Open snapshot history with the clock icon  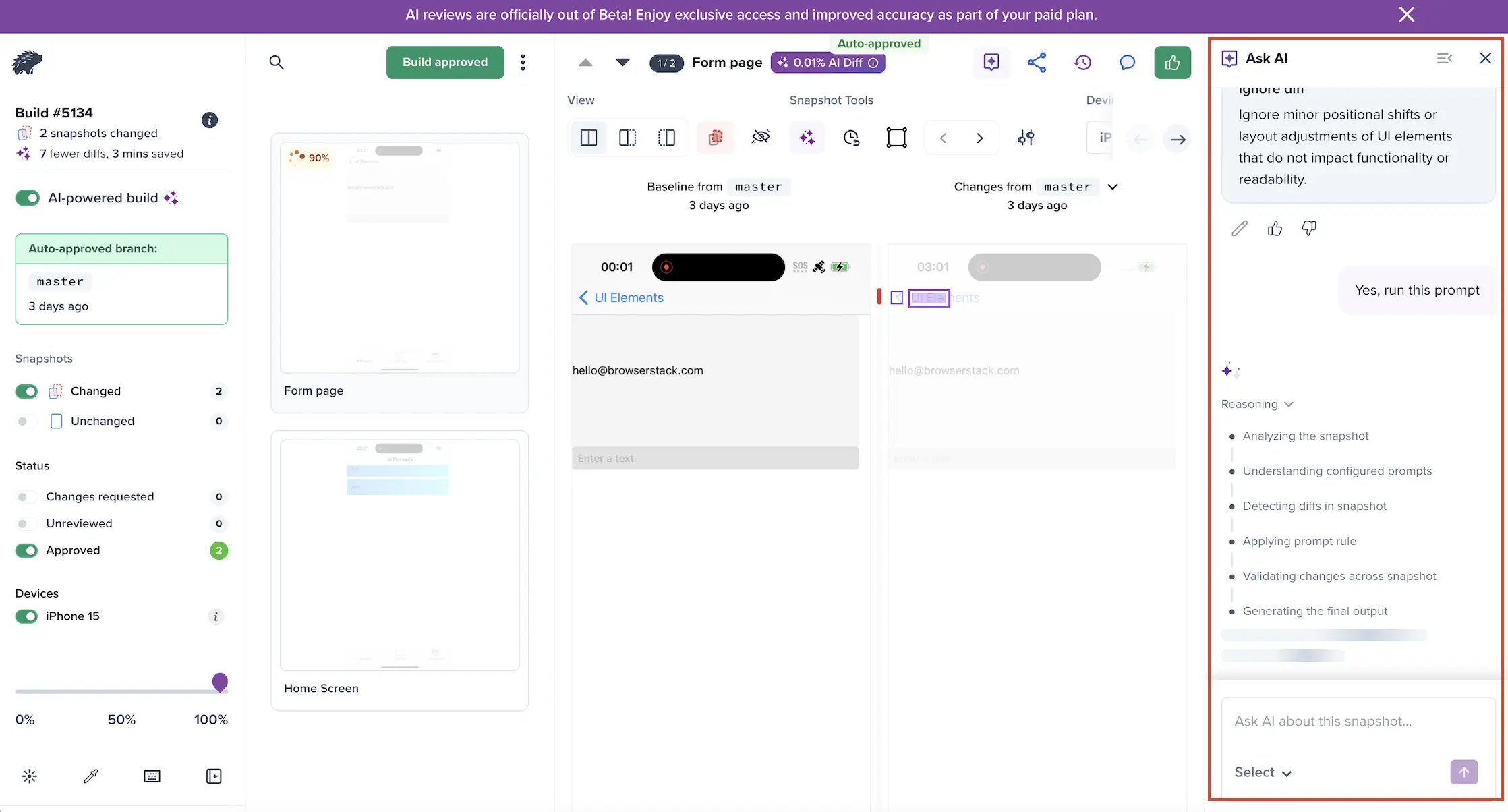click(1082, 62)
